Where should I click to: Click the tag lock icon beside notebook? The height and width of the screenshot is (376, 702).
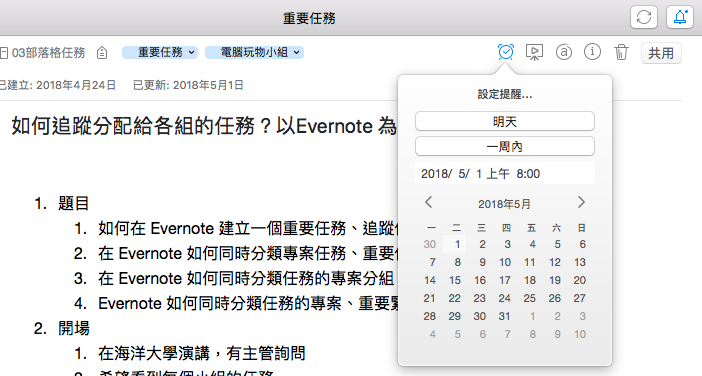tap(102, 53)
